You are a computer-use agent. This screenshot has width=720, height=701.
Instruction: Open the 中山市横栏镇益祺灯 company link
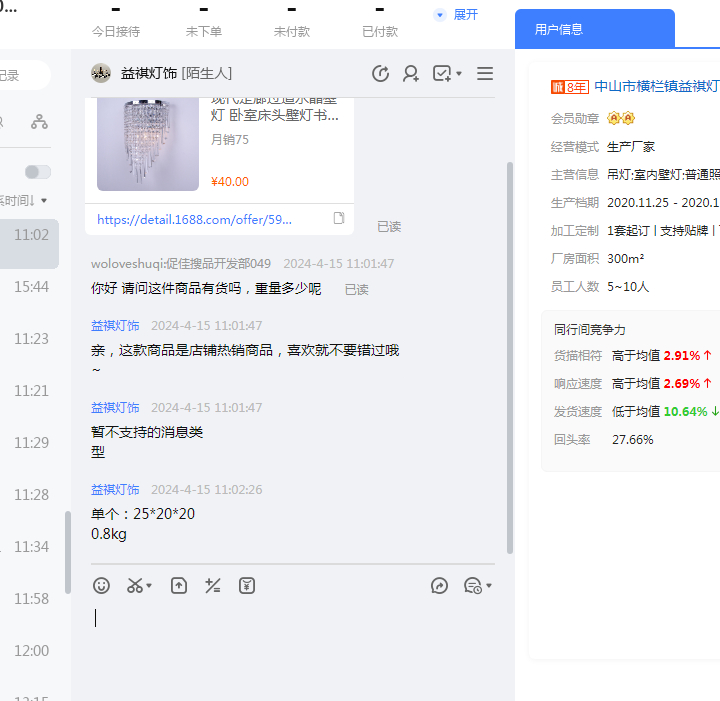[x=656, y=86]
